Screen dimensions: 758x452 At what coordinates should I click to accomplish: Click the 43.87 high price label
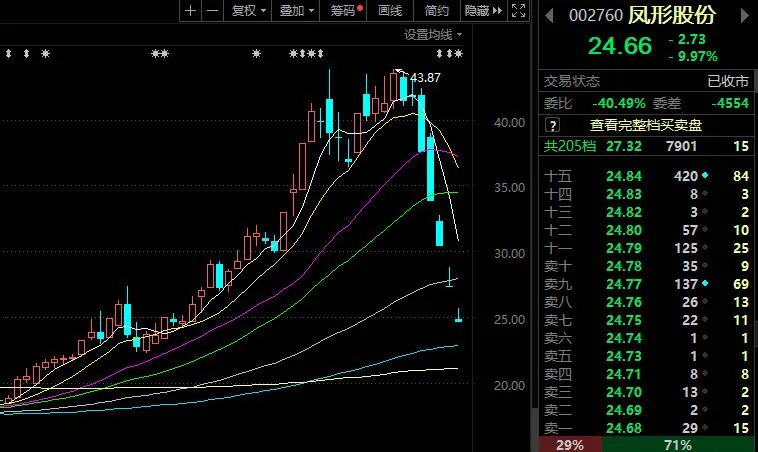point(425,77)
